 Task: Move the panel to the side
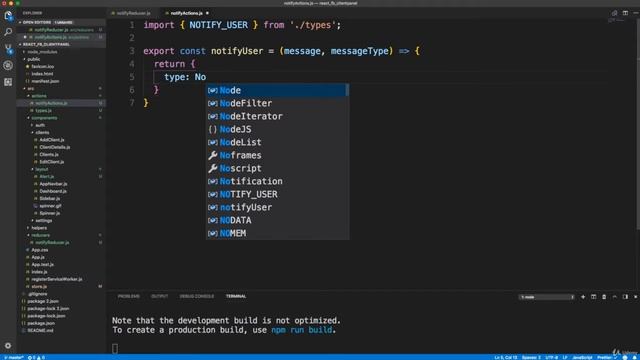[x=625, y=297]
